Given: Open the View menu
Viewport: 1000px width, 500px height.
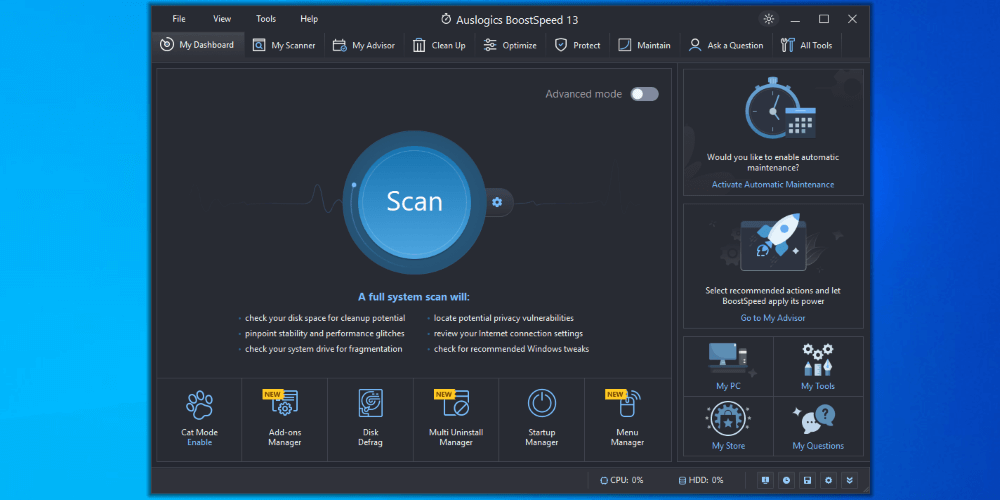Looking at the screenshot, I should click(222, 19).
